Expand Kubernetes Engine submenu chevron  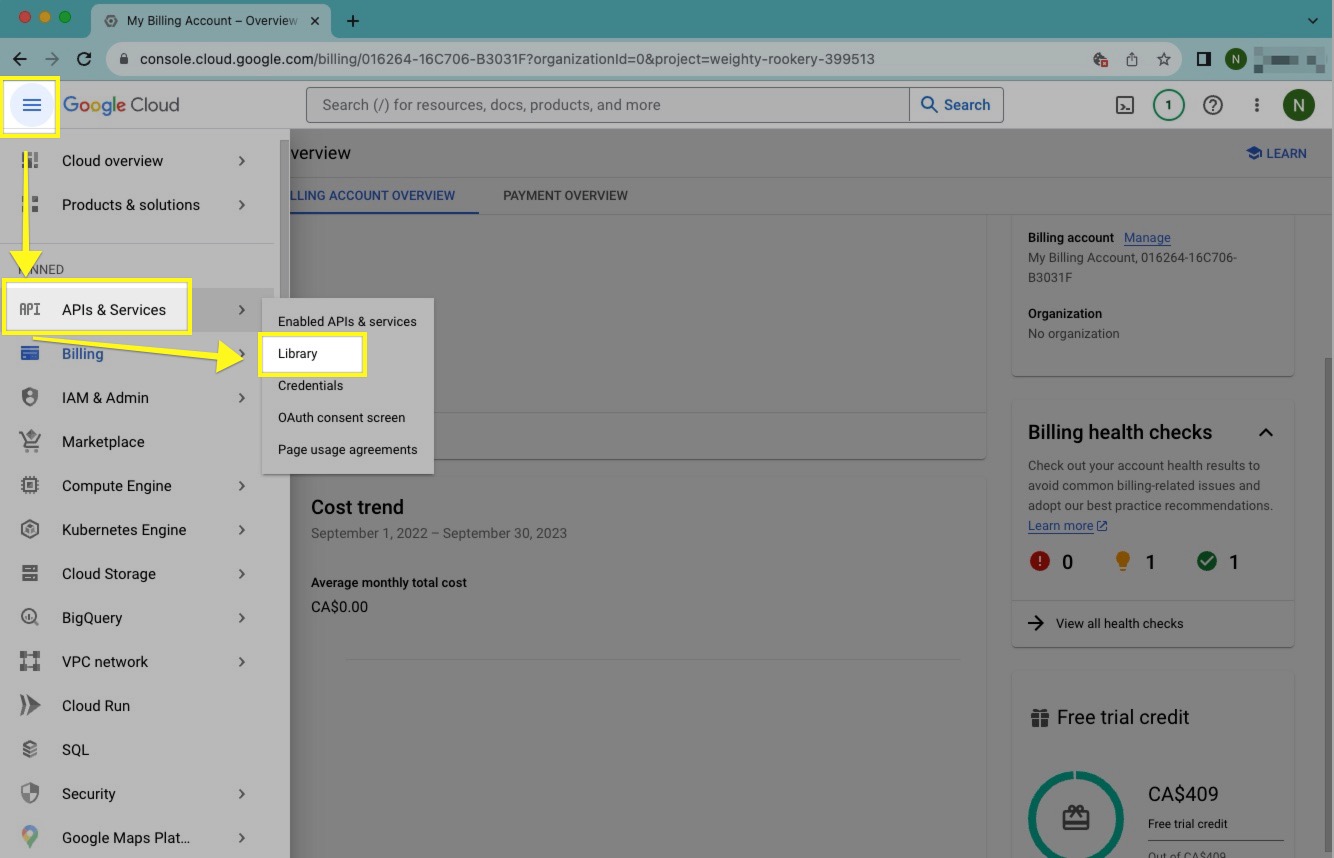click(242, 530)
